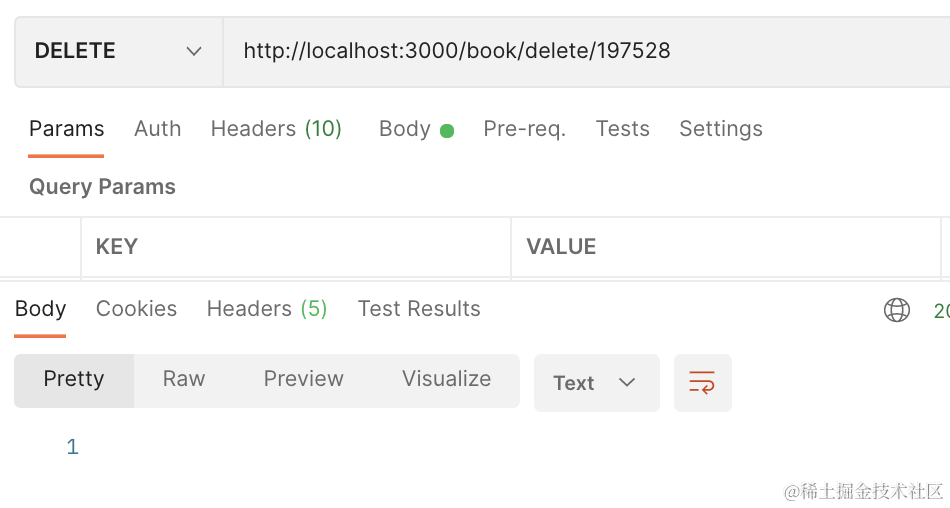Click the globe network icon
This screenshot has height=508, width=950.
coord(897,310)
